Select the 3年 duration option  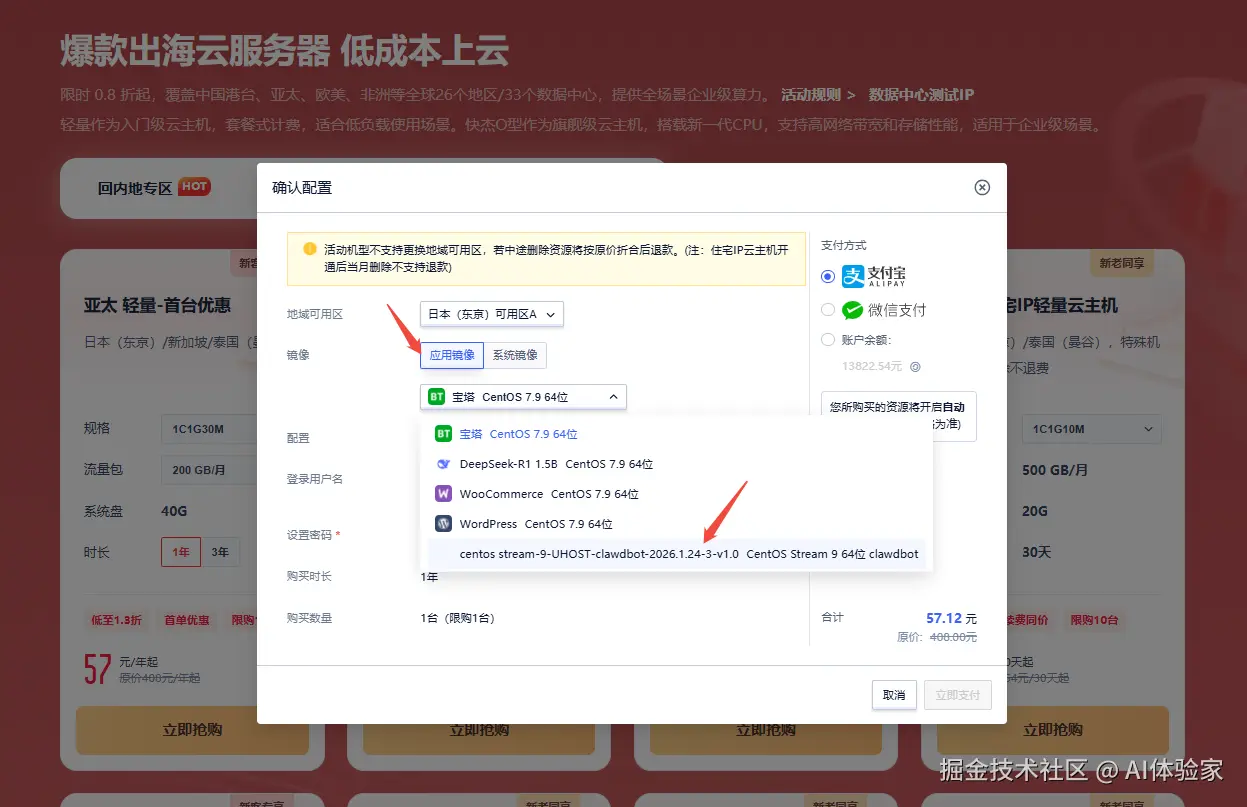point(220,552)
